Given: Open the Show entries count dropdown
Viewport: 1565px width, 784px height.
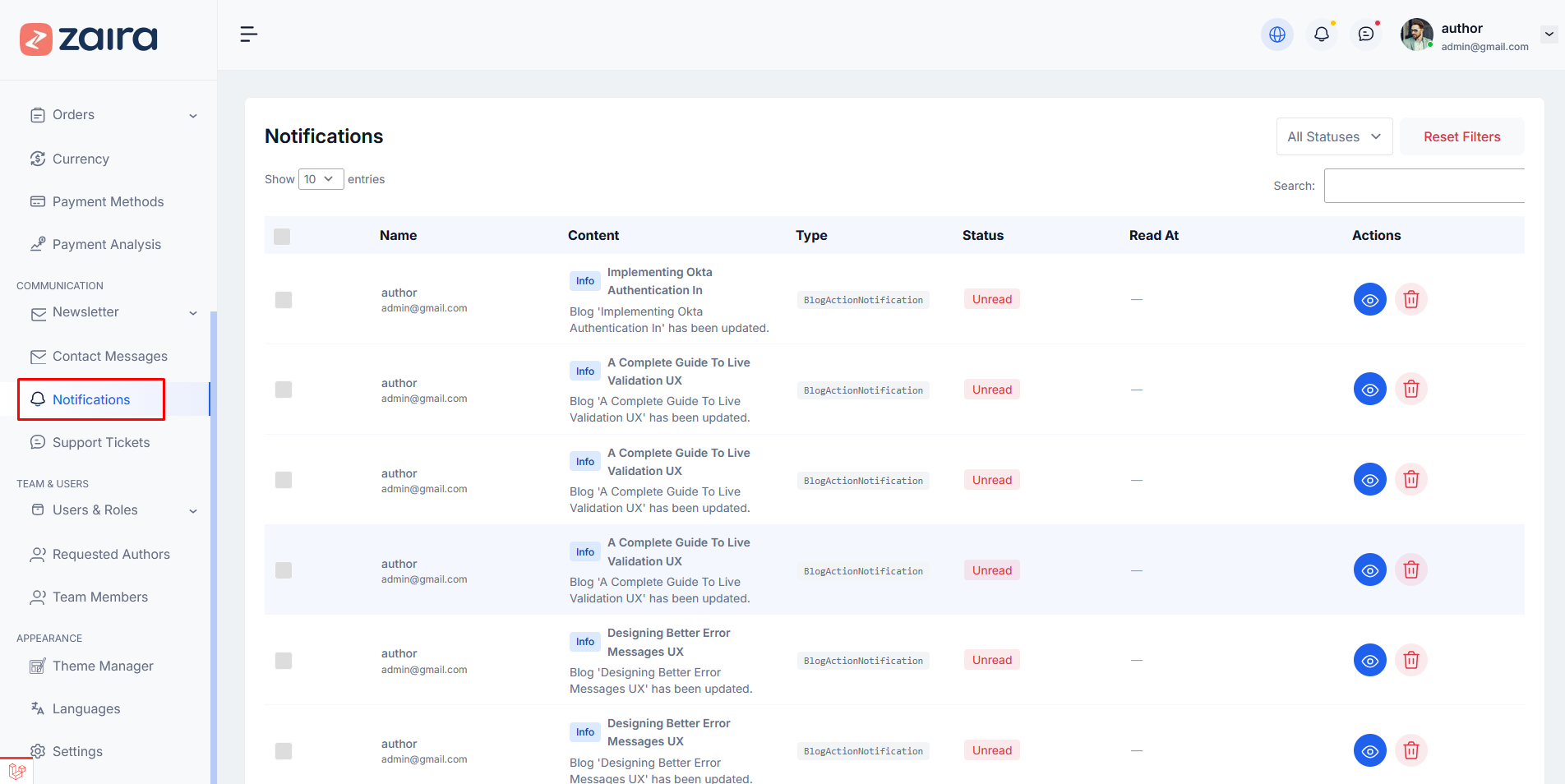Looking at the screenshot, I should point(321,179).
